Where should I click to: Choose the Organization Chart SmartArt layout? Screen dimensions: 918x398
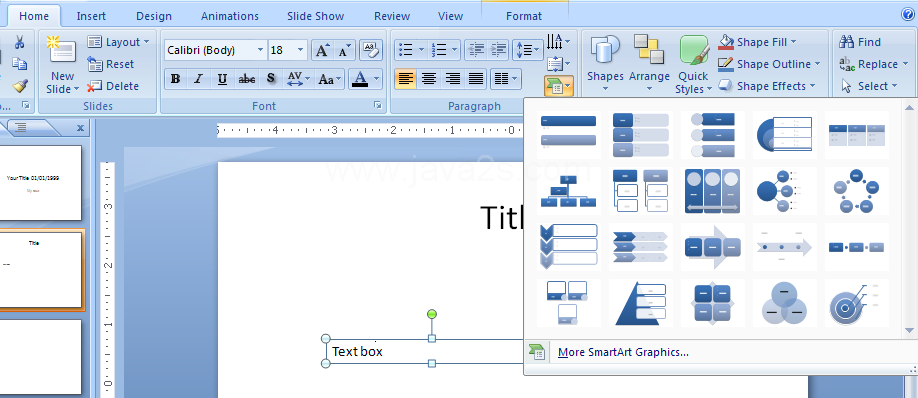pyautogui.click(x=568, y=191)
